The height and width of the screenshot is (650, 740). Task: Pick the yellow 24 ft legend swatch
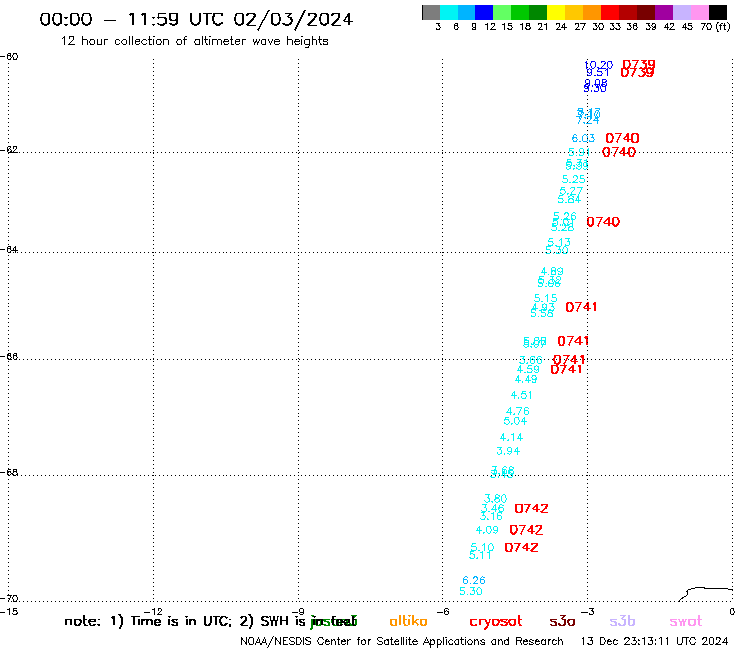556,12
